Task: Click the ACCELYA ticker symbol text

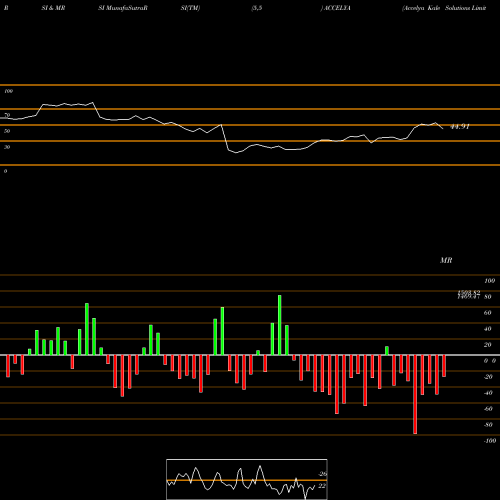Action: pos(337,8)
